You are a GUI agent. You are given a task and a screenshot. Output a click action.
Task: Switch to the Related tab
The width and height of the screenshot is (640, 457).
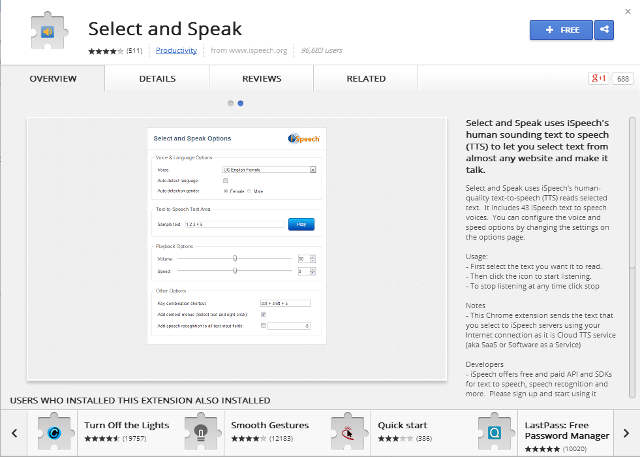[366, 79]
